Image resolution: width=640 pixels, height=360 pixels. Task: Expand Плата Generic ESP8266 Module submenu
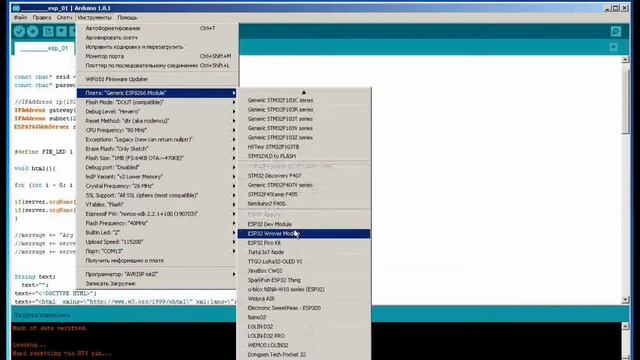(157, 93)
